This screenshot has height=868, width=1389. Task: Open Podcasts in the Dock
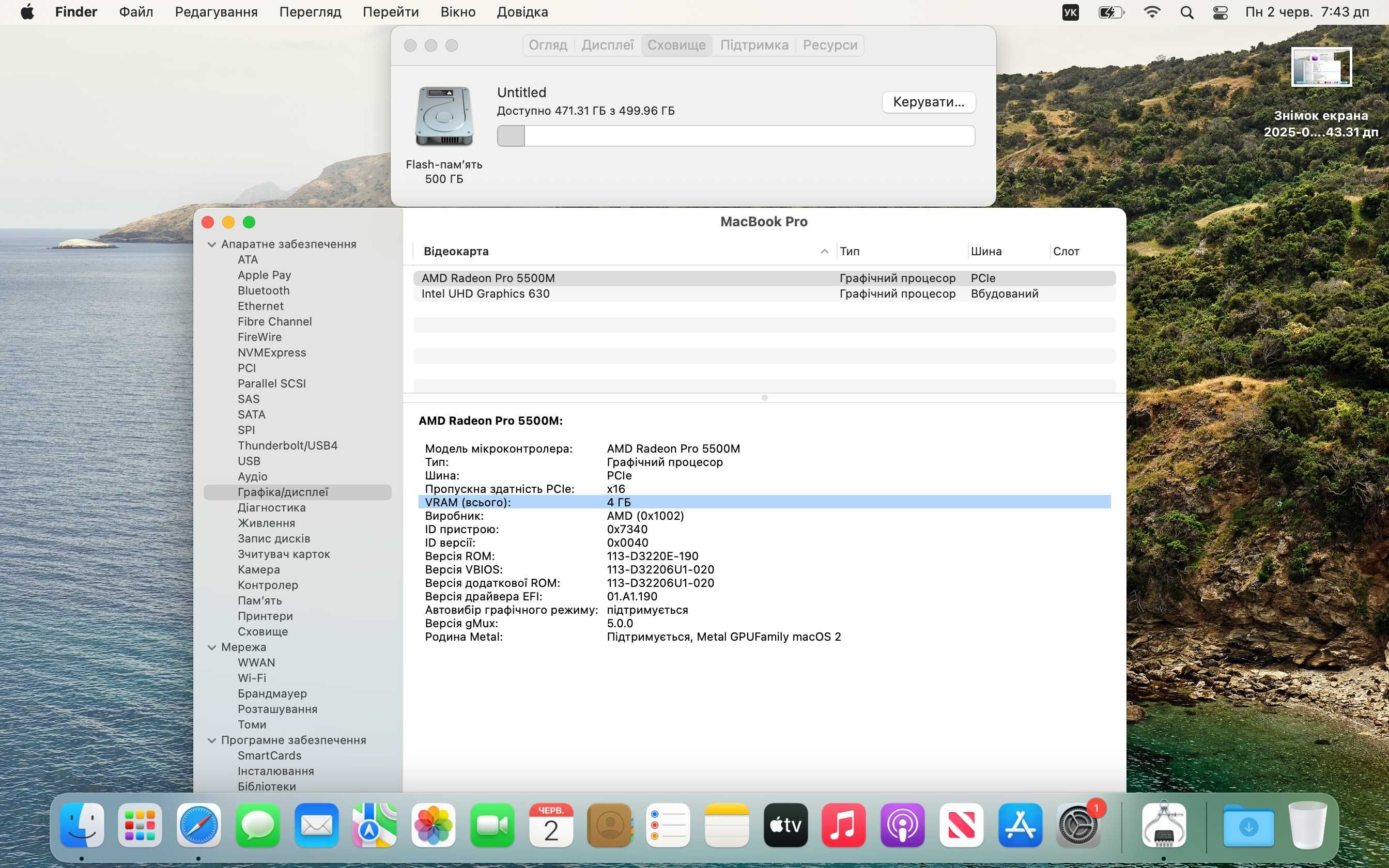pos(903,826)
